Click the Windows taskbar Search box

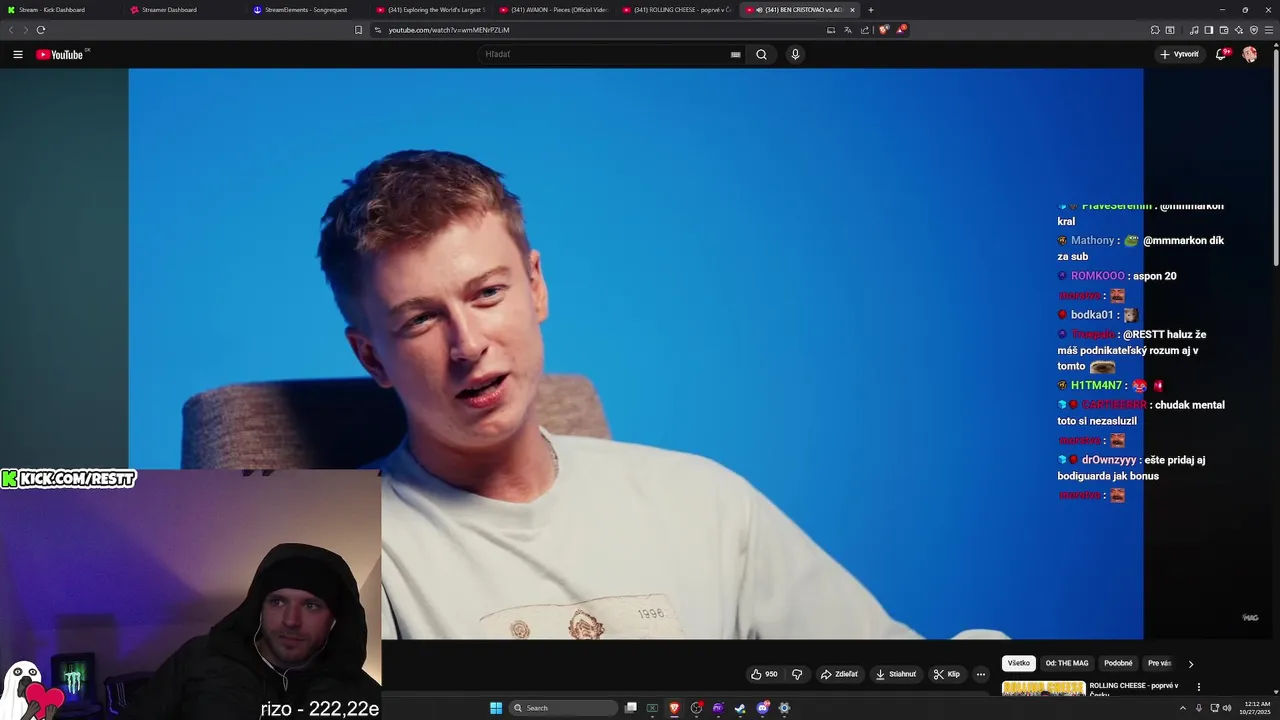(563, 708)
